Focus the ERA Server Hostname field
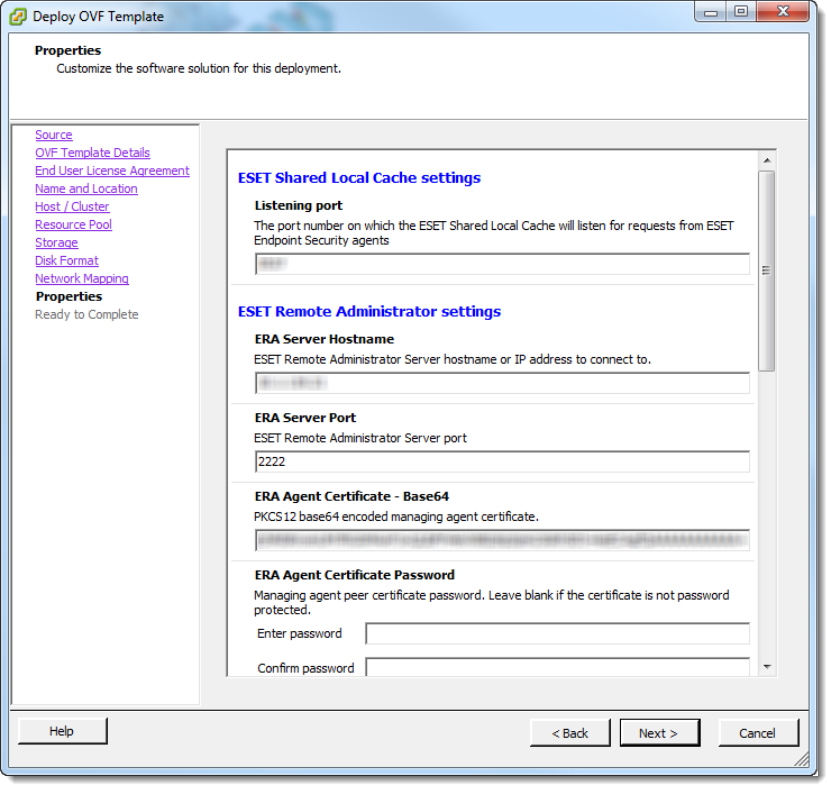 [x=502, y=383]
